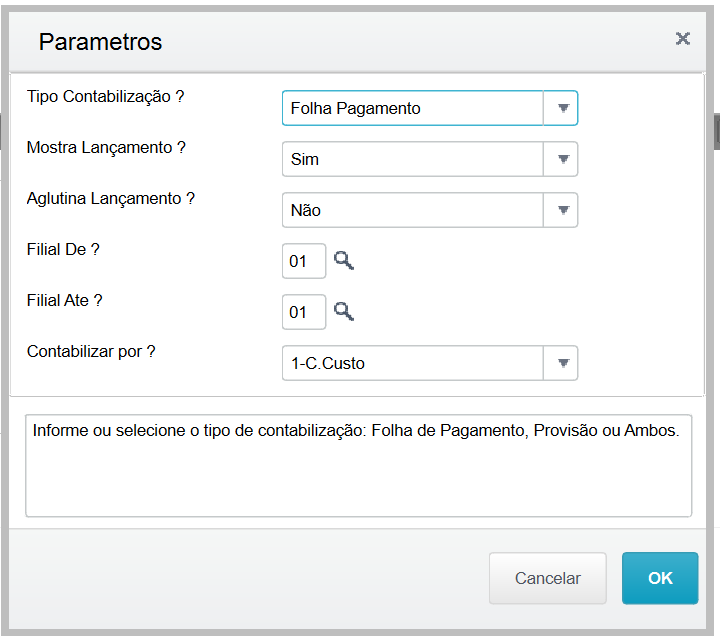Click the Não value in Aglutina Lançamento

(305, 210)
